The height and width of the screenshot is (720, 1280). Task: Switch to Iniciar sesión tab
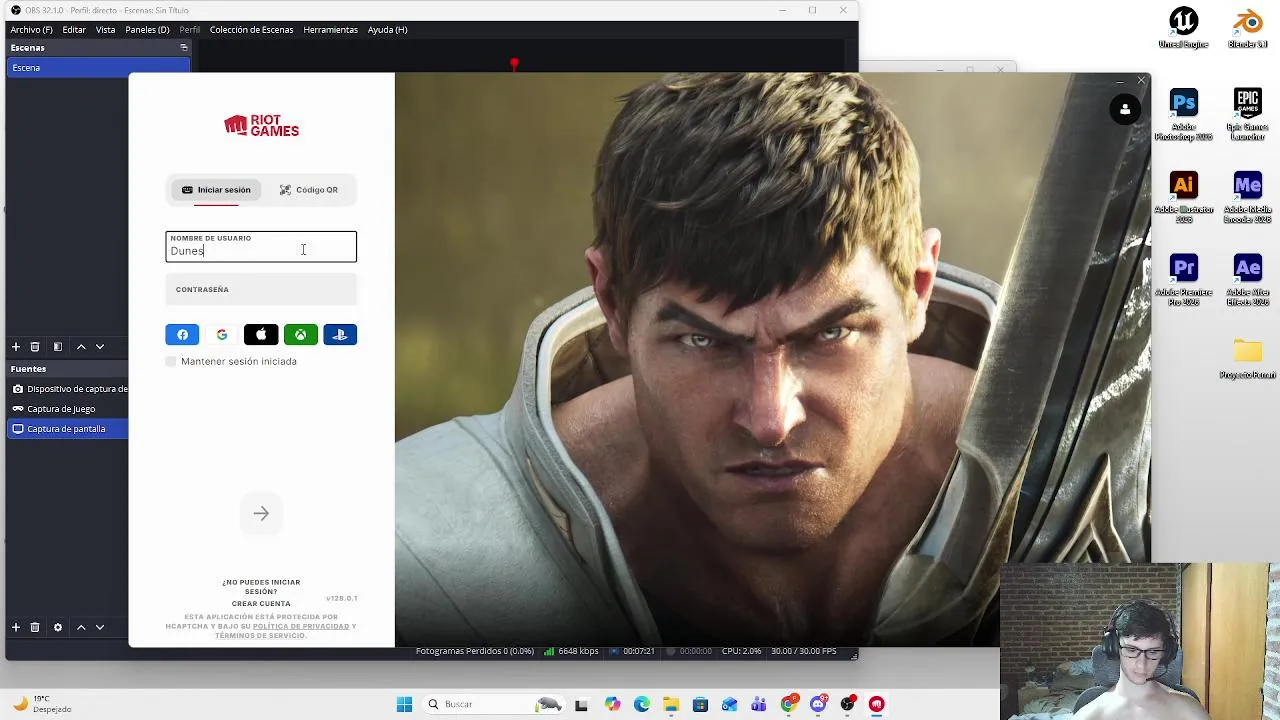tap(216, 190)
